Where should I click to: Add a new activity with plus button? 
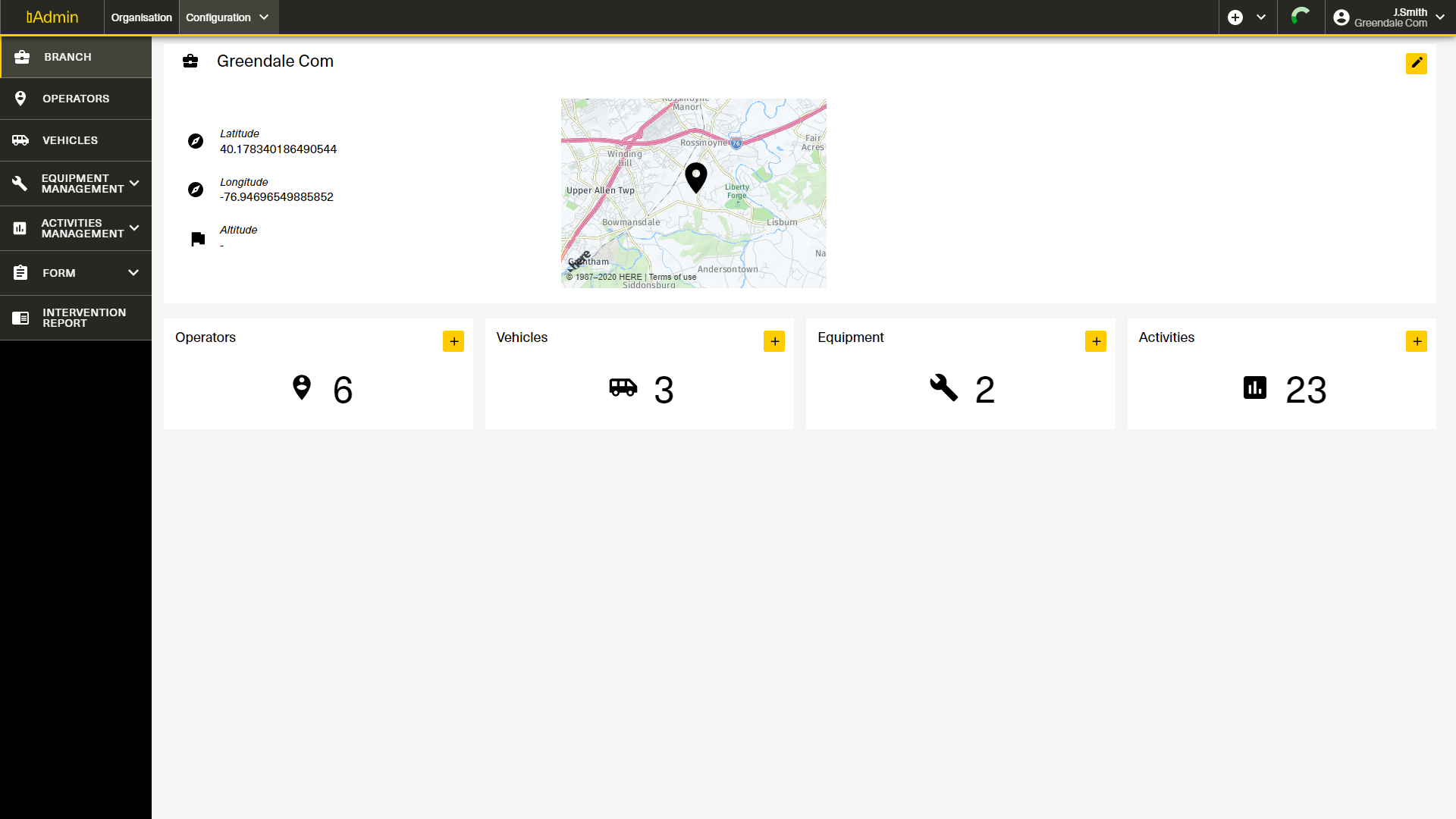tap(1416, 341)
